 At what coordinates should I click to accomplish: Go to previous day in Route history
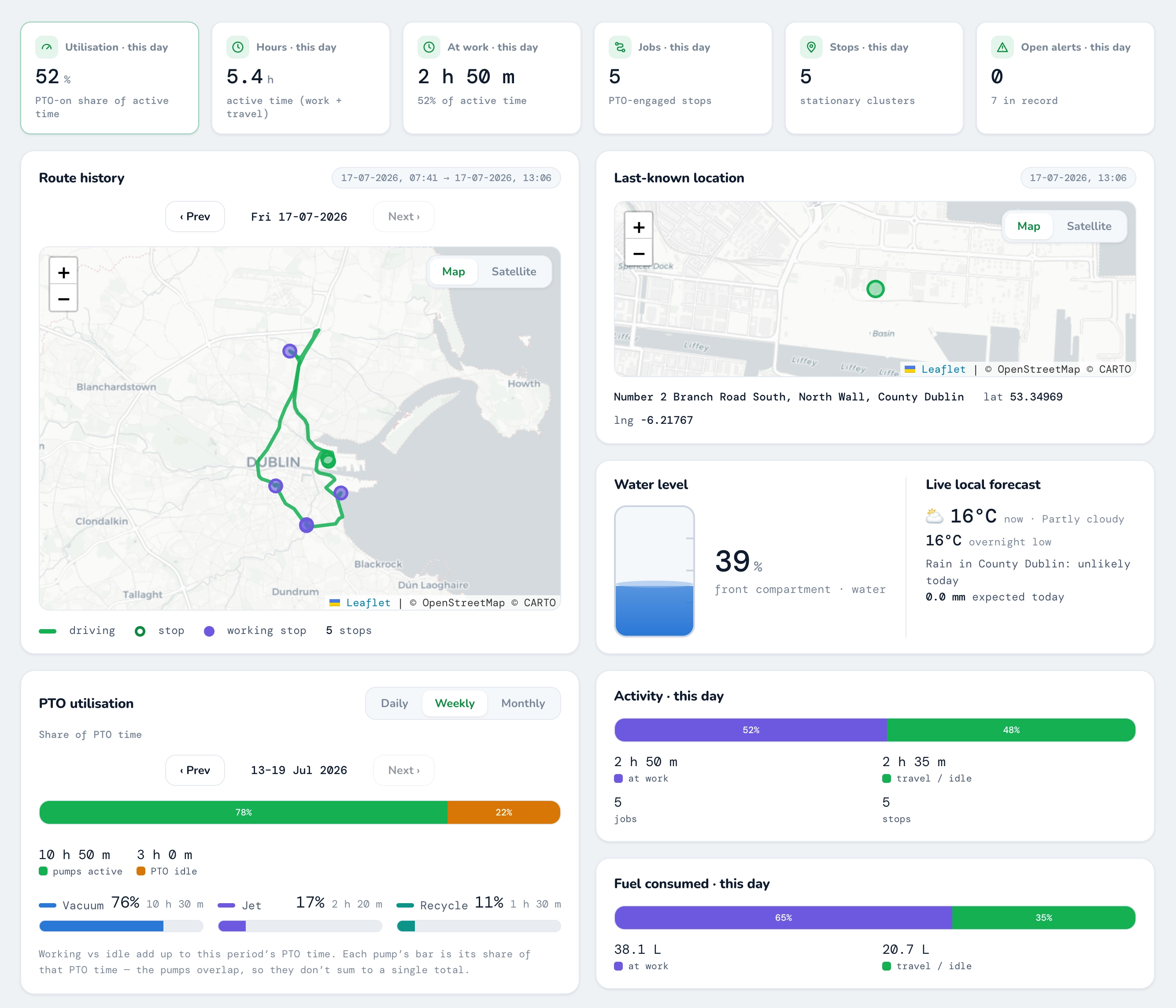pyautogui.click(x=195, y=216)
